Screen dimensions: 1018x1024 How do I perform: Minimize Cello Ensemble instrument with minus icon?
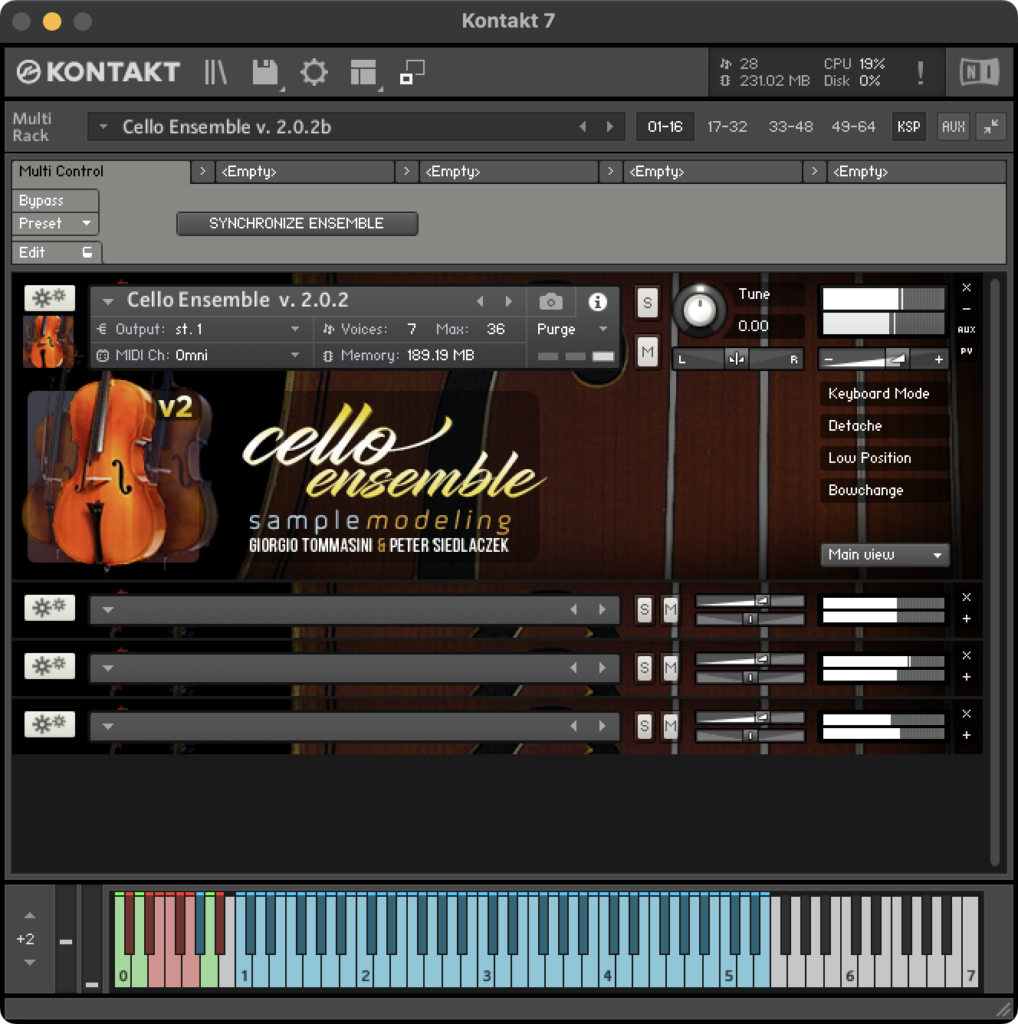tap(966, 308)
